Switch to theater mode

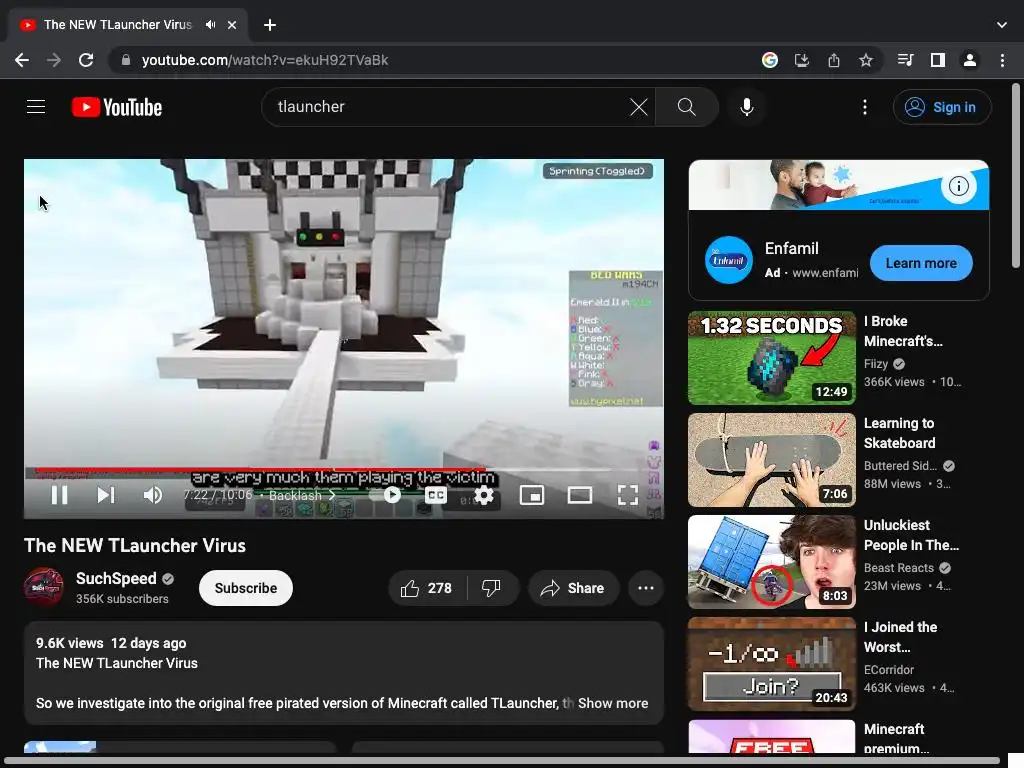pyautogui.click(x=579, y=495)
